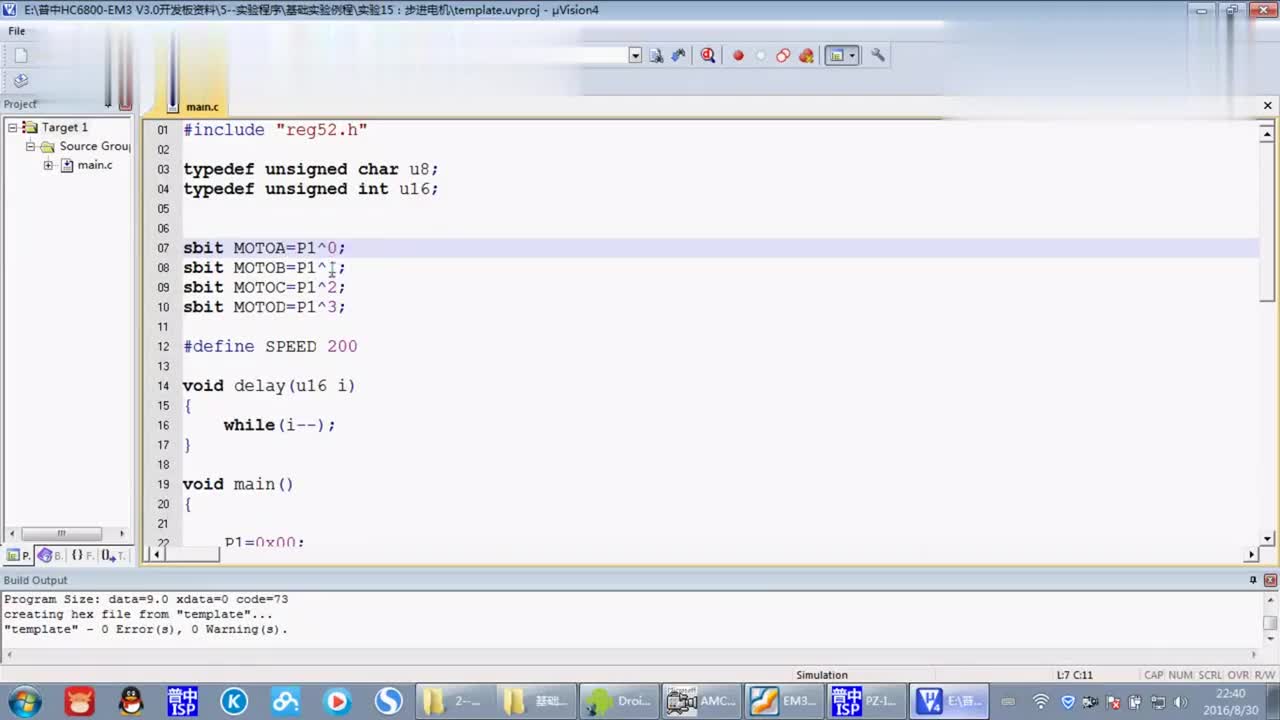Click line 01 '#include "reg52.h"'

275,130
